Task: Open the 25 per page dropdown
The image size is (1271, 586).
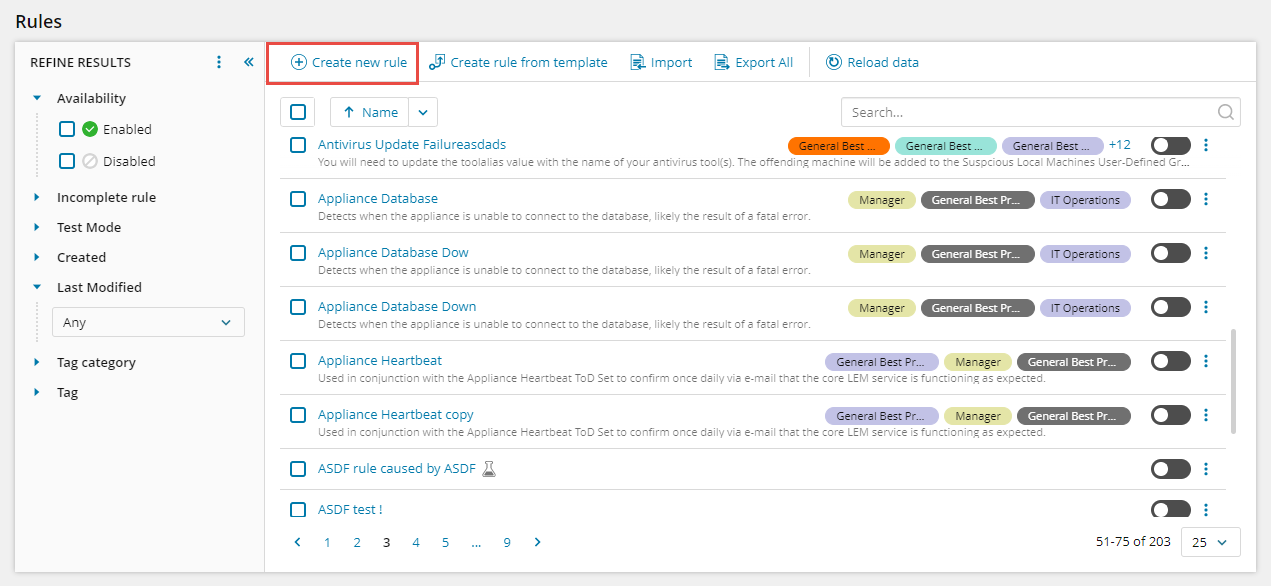Action: click(x=1210, y=542)
